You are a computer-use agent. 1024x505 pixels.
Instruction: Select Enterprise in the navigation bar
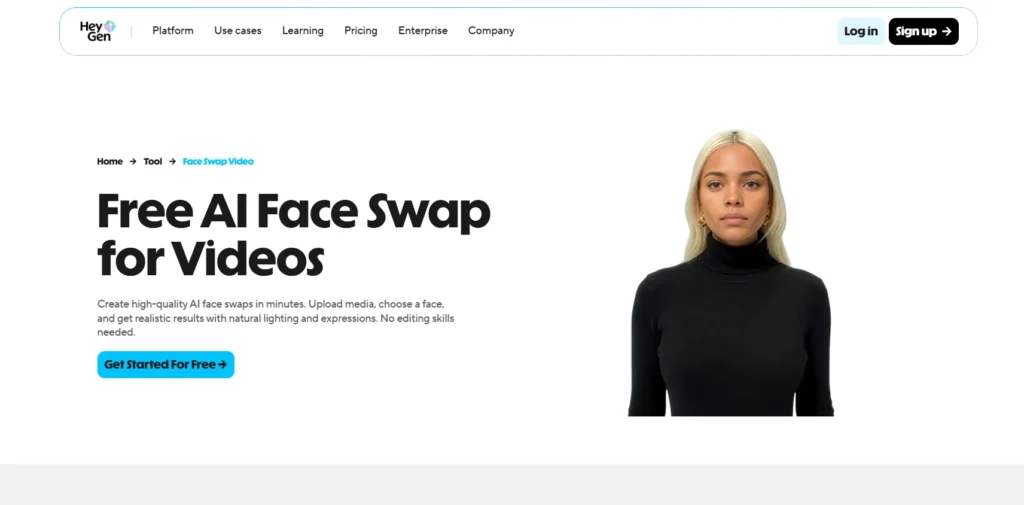(x=423, y=31)
